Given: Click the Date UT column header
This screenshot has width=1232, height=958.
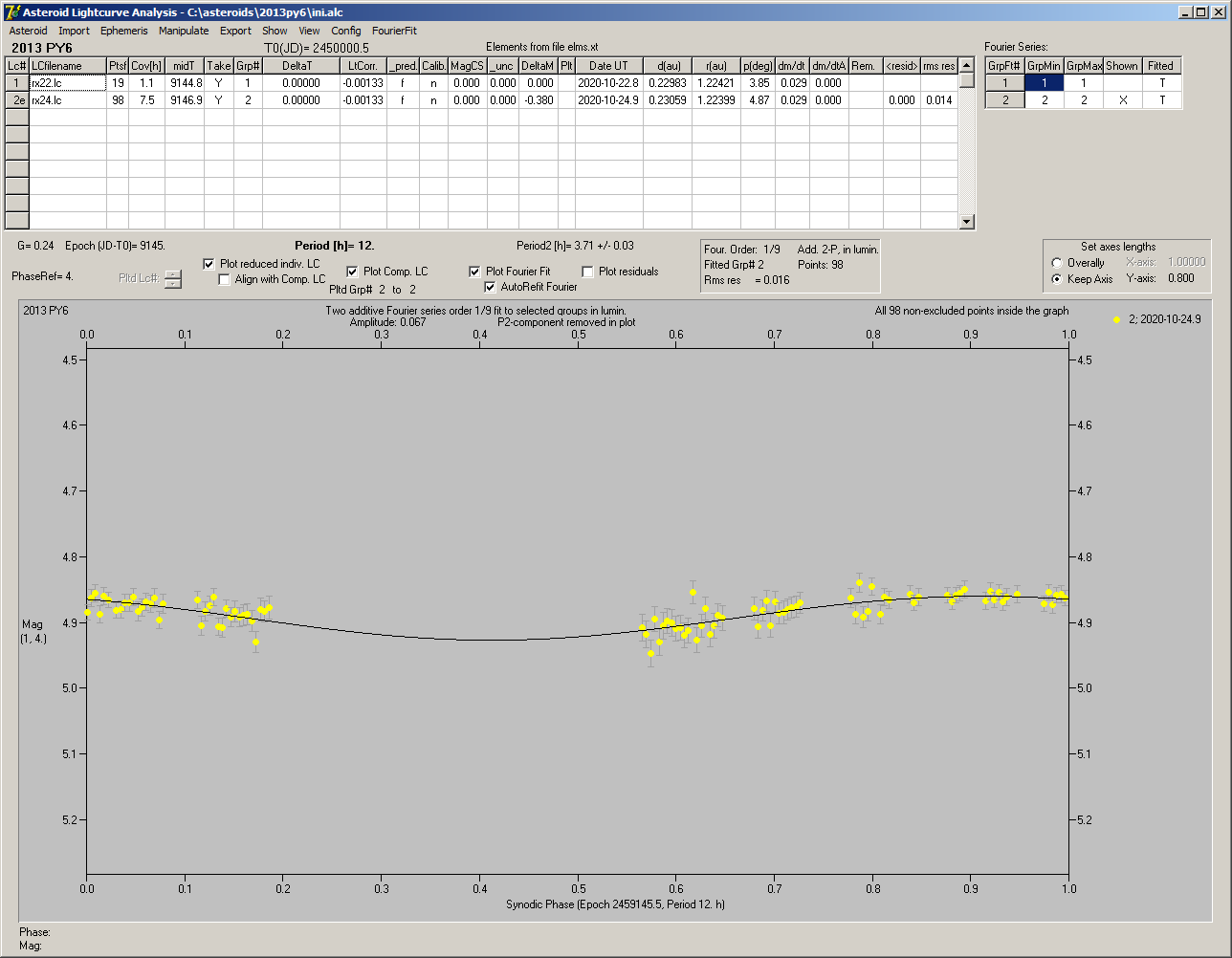Looking at the screenshot, I should [x=608, y=66].
